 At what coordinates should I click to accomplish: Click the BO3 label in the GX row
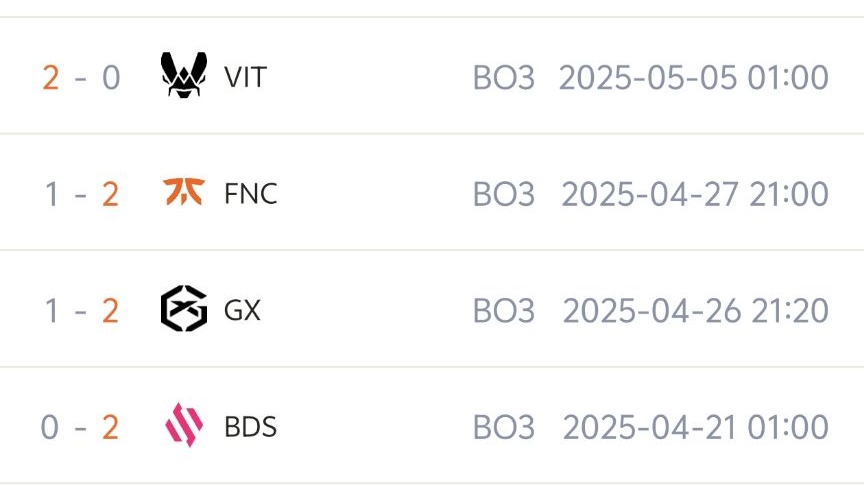pos(504,311)
